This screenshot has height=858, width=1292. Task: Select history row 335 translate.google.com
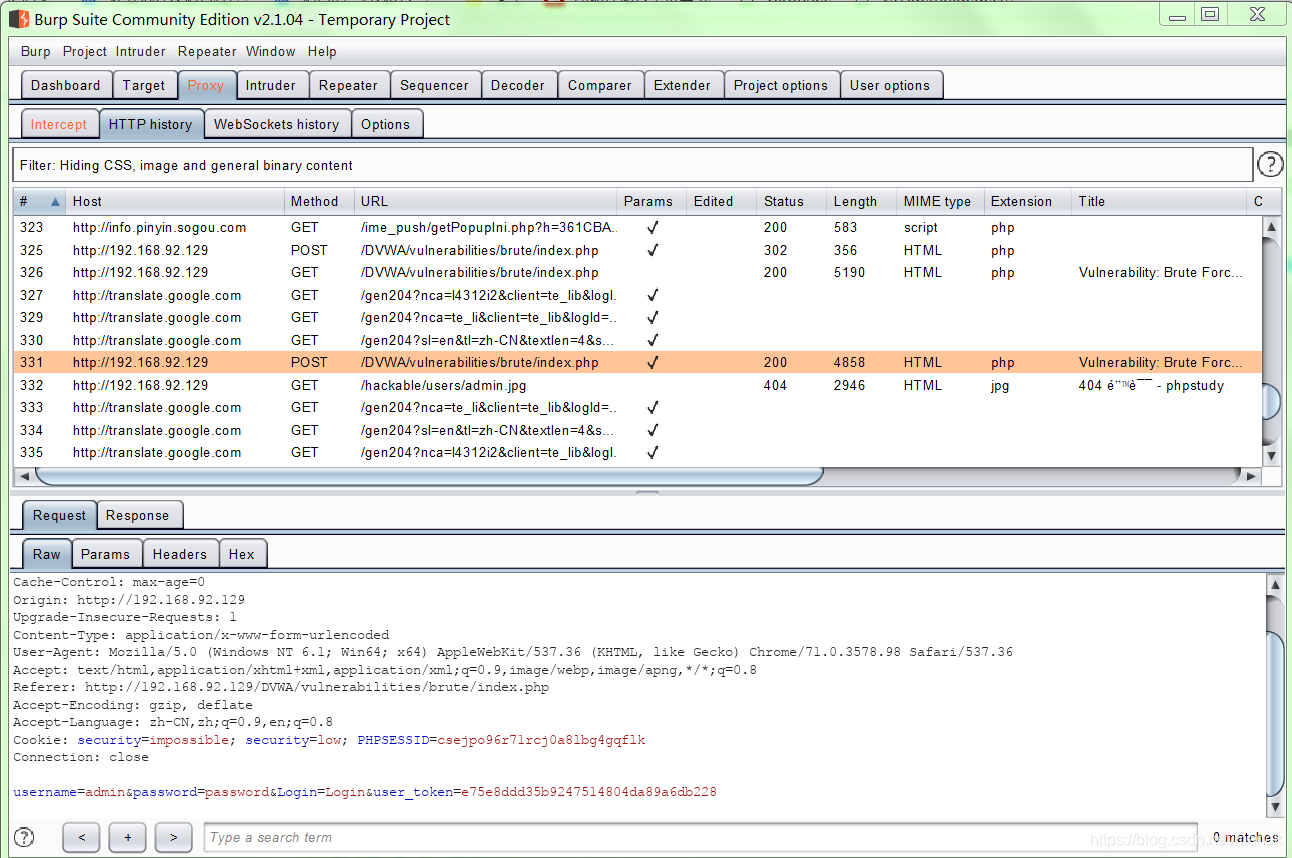tap(638, 452)
